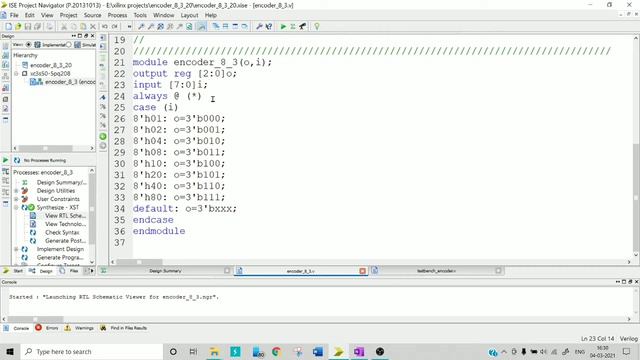Image resolution: width=640 pixels, height=360 pixels.
Task: Open OneNote from the taskbar
Action: 359,351
